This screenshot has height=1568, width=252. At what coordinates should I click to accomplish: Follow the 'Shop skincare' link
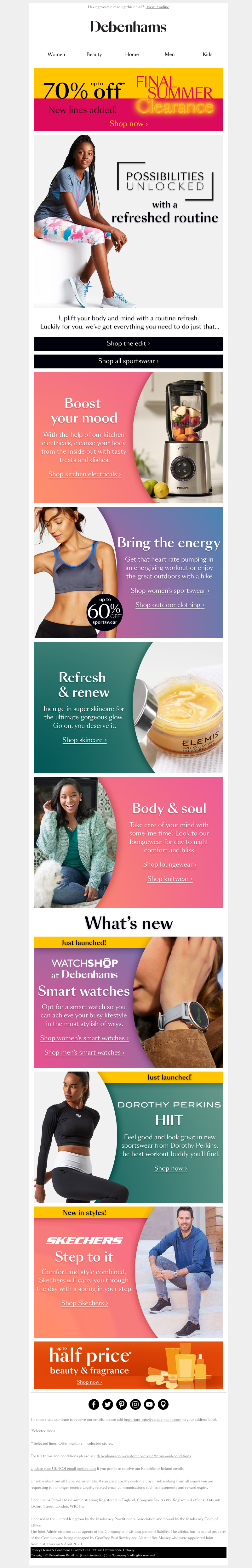(84, 740)
